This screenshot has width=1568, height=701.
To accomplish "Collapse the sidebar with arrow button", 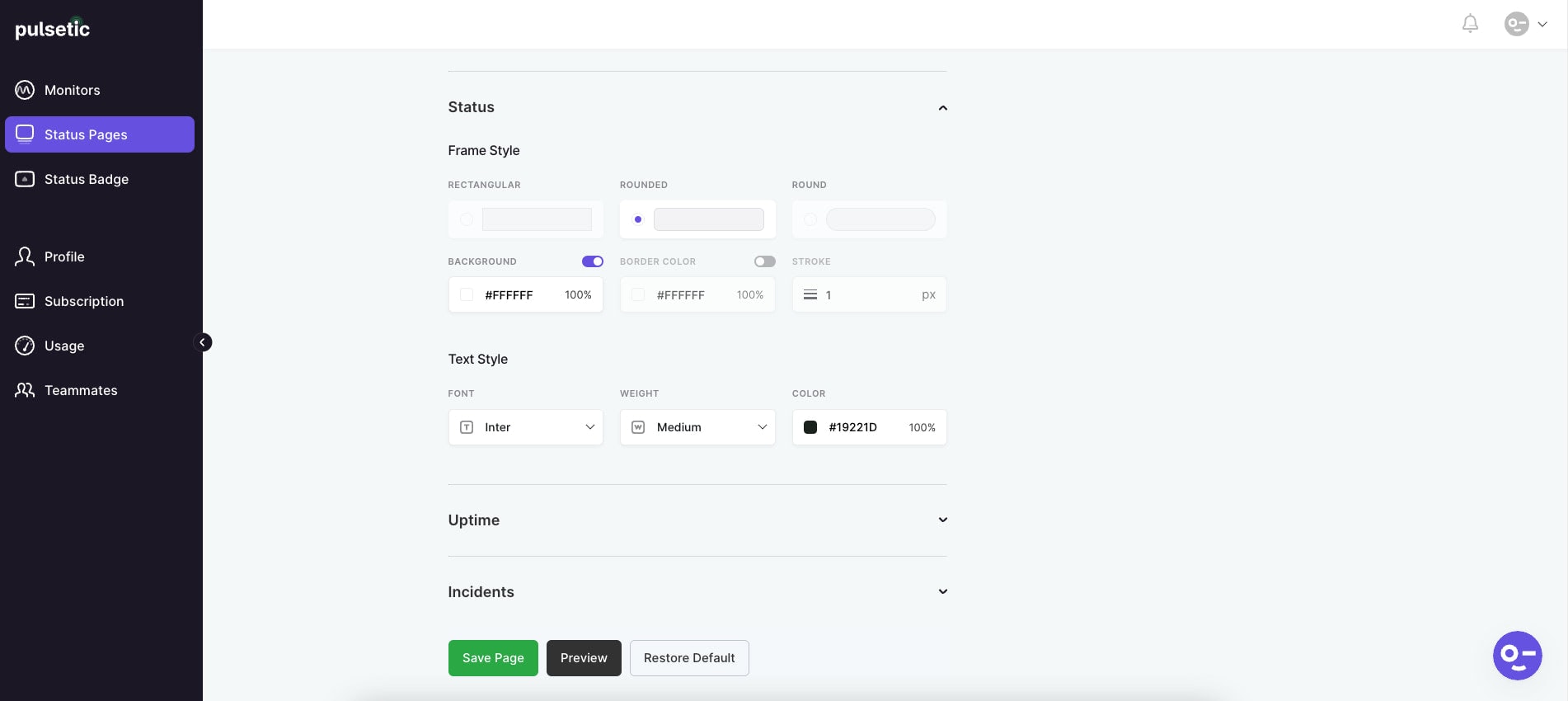I will click(203, 342).
